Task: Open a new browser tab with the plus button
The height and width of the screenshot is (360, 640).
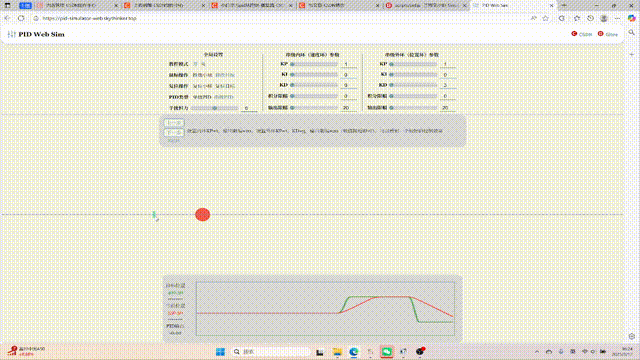Action: 564,5
